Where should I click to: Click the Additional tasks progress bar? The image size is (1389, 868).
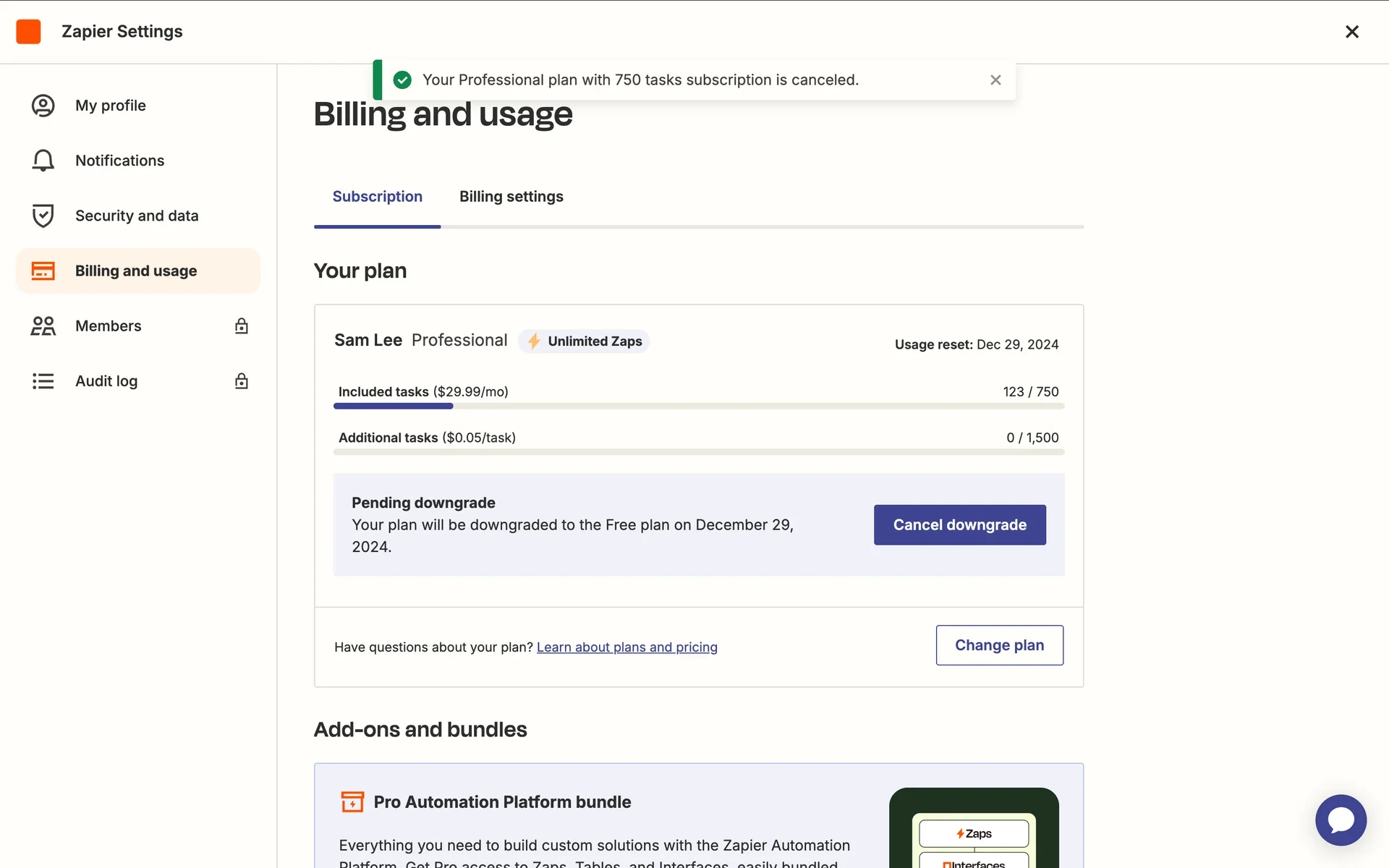tap(699, 452)
